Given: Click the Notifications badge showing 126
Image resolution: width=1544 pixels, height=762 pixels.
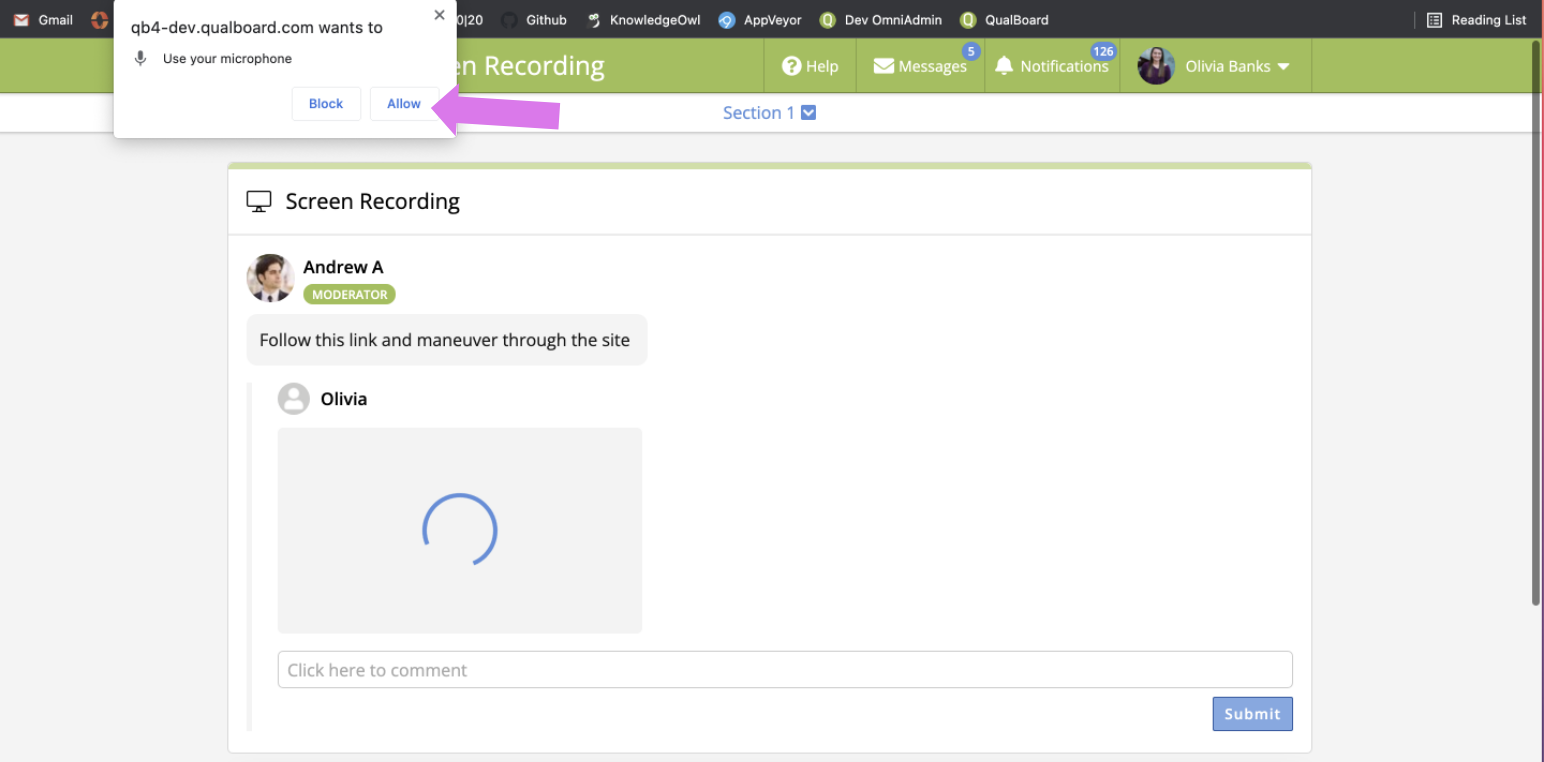Looking at the screenshot, I should (1103, 51).
